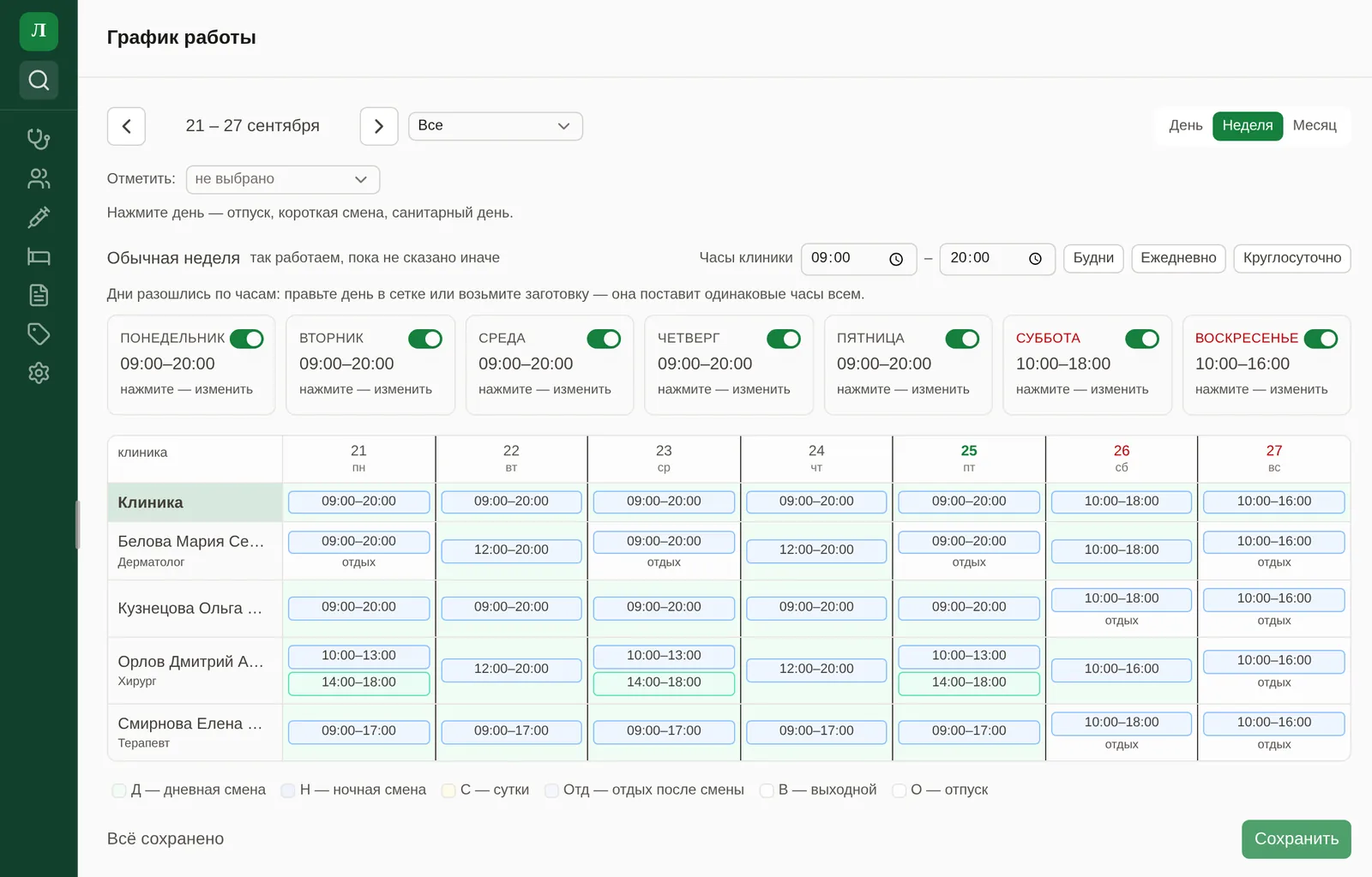The image size is (1372, 877).
Task: Click Клиника row 10:00–18:00 on Saturday 26
Action: [x=1122, y=502]
